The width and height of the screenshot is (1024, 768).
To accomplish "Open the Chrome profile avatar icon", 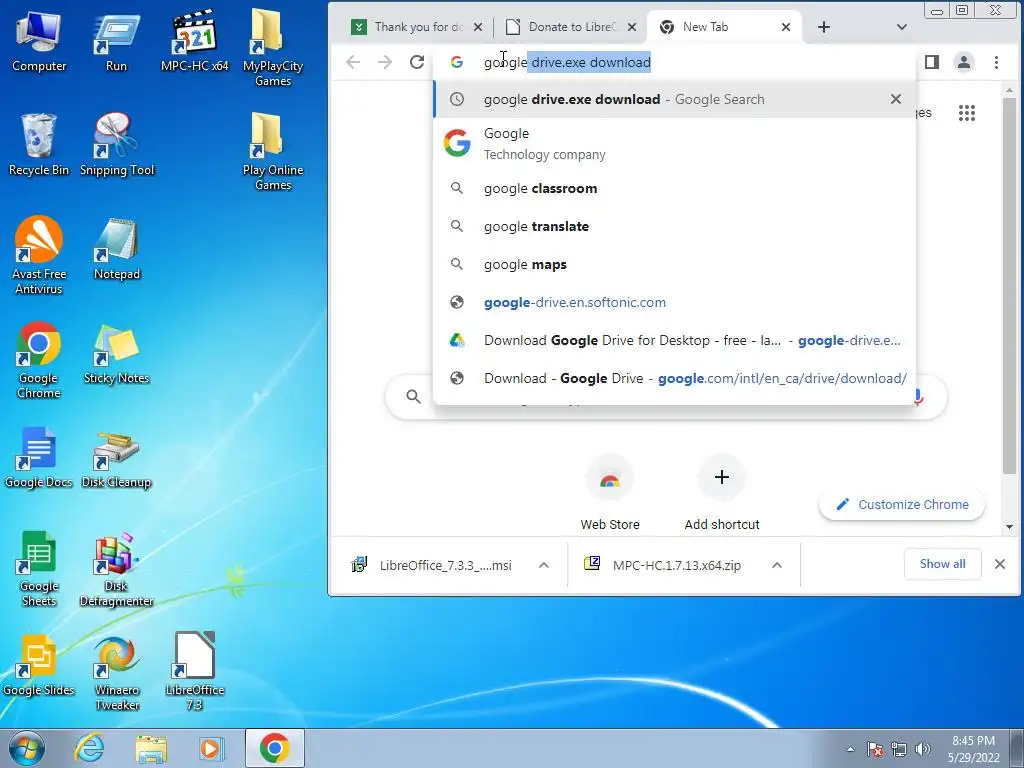I will (963, 62).
